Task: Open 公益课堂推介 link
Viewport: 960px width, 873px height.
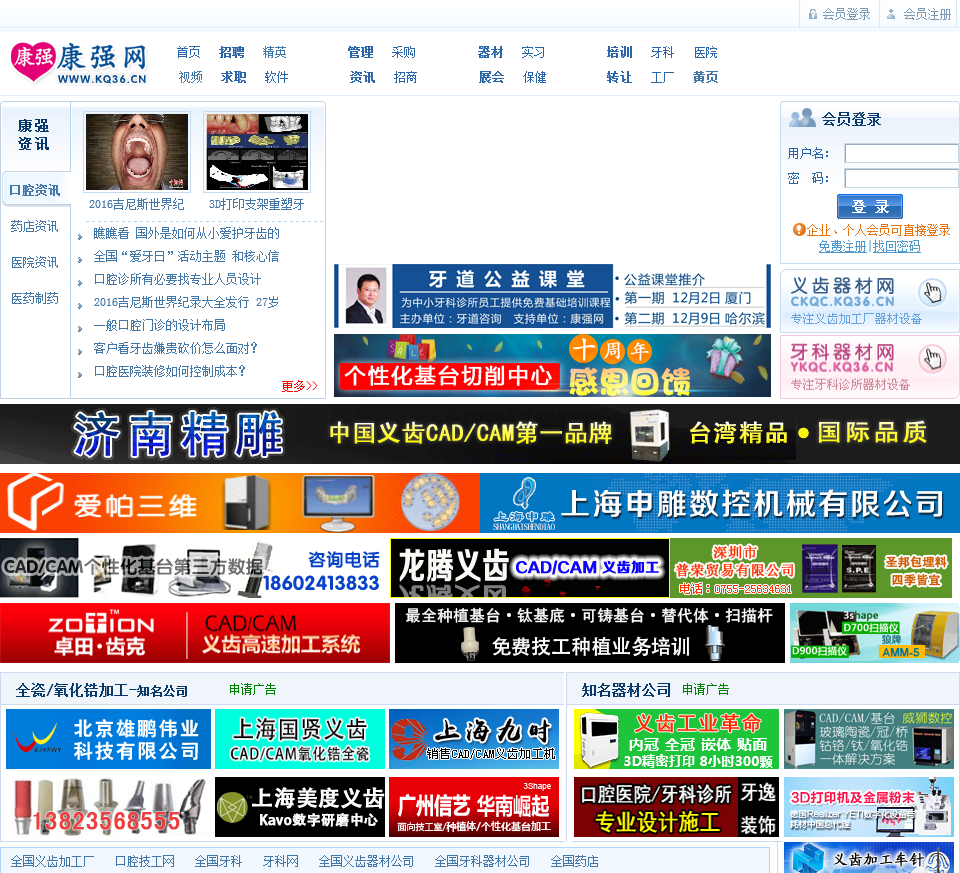Action: pos(664,280)
